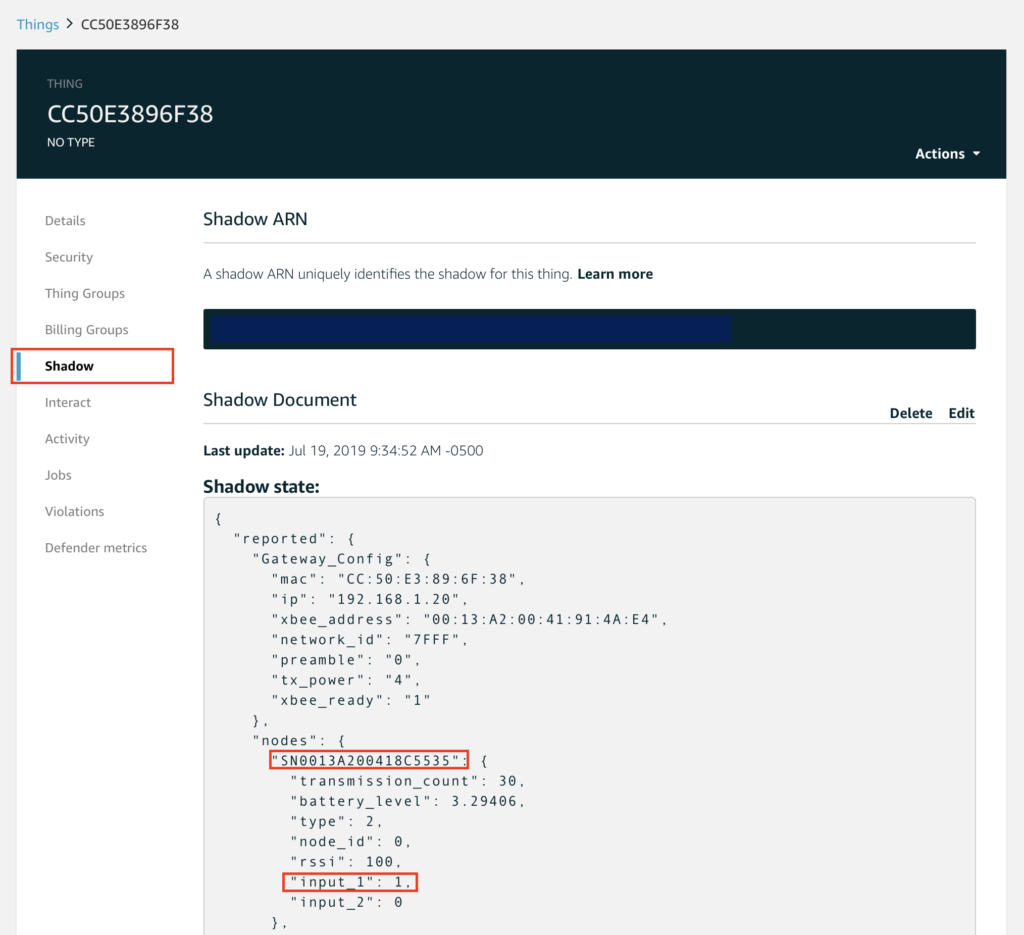The height and width of the screenshot is (935, 1024).
Task: Click the Shadow Document heading
Action: pos(280,400)
